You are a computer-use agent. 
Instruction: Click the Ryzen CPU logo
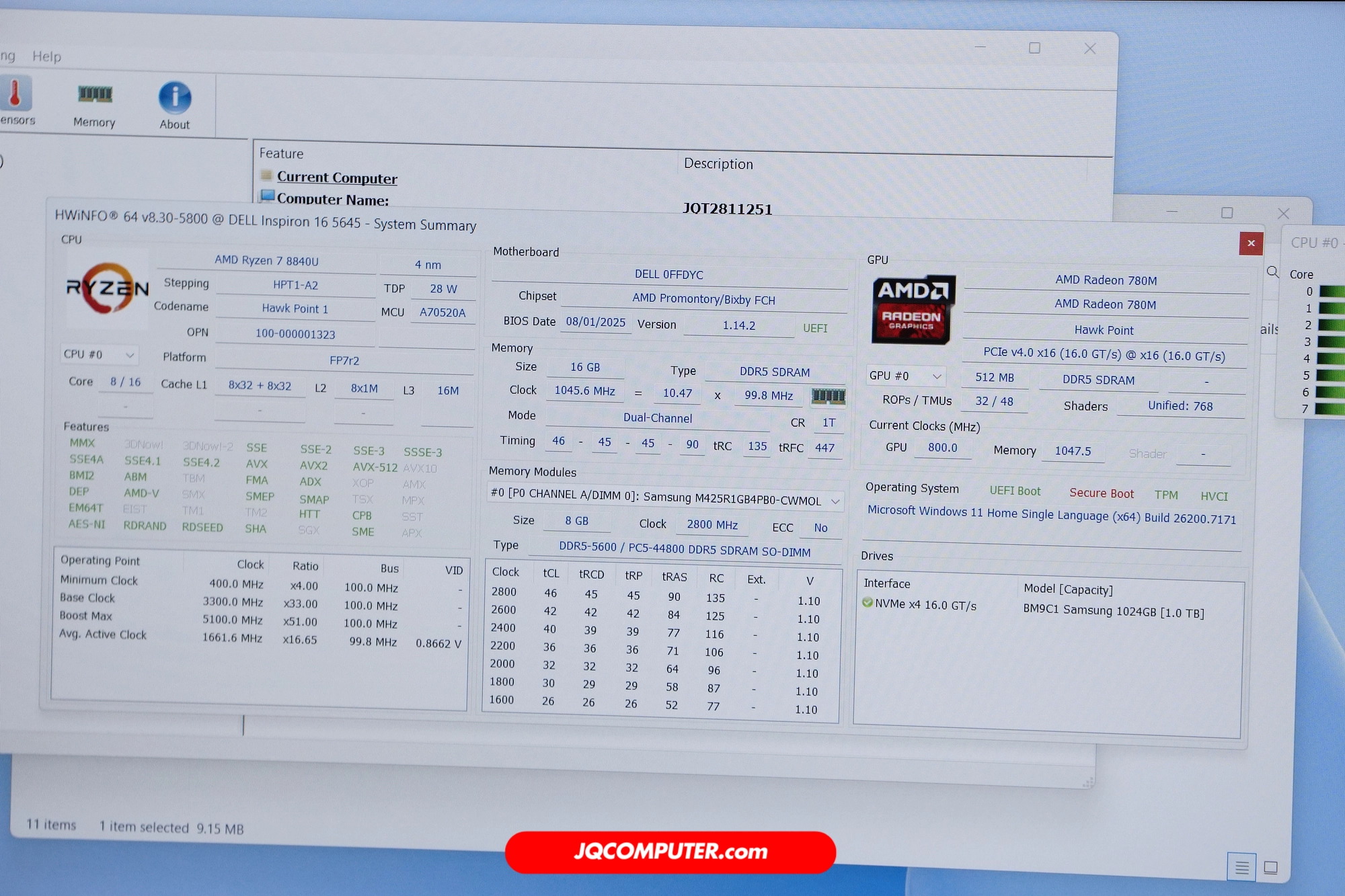[x=107, y=288]
